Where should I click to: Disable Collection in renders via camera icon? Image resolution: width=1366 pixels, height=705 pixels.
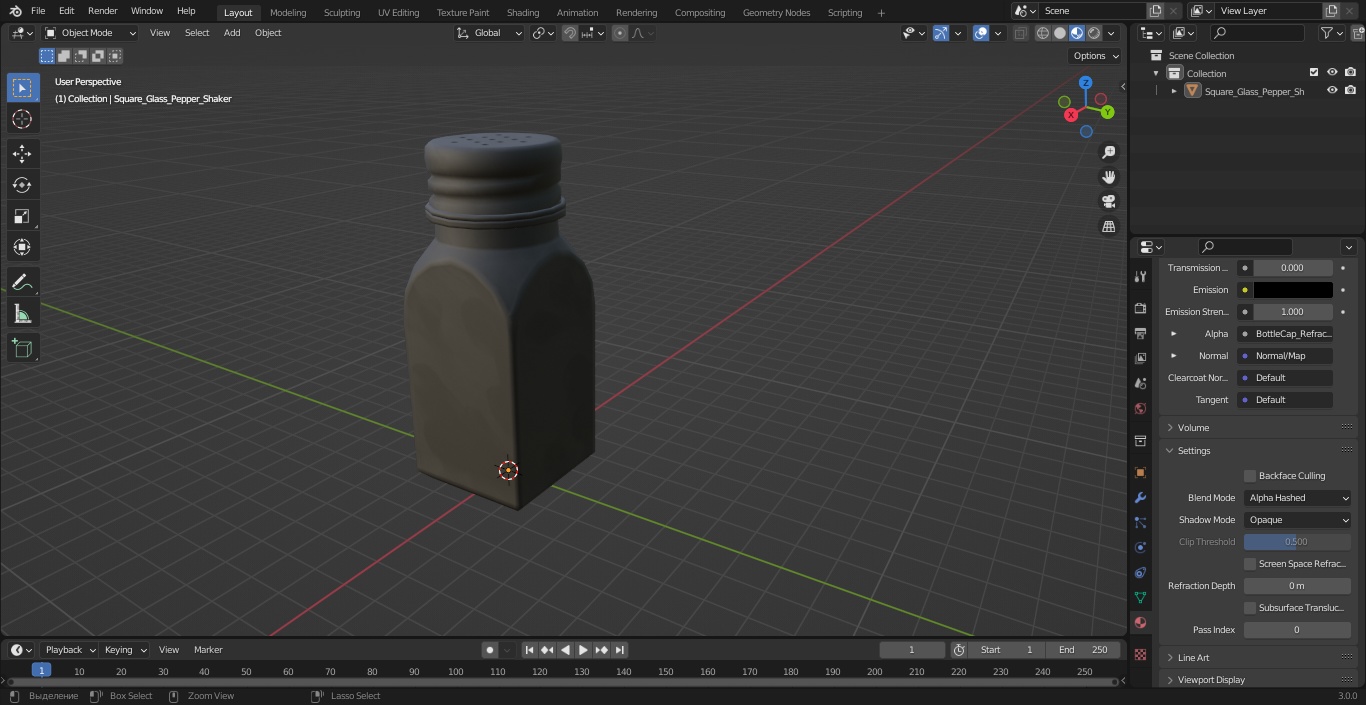click(1350, 73)
